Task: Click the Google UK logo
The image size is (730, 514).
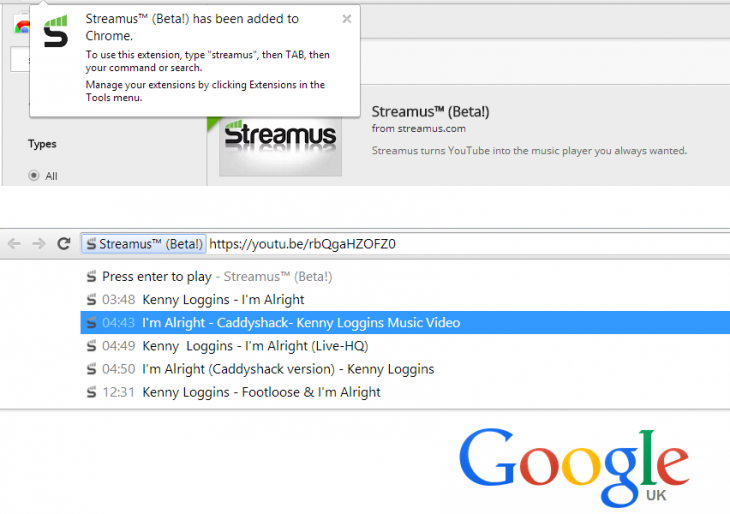Action: point(574,467)
